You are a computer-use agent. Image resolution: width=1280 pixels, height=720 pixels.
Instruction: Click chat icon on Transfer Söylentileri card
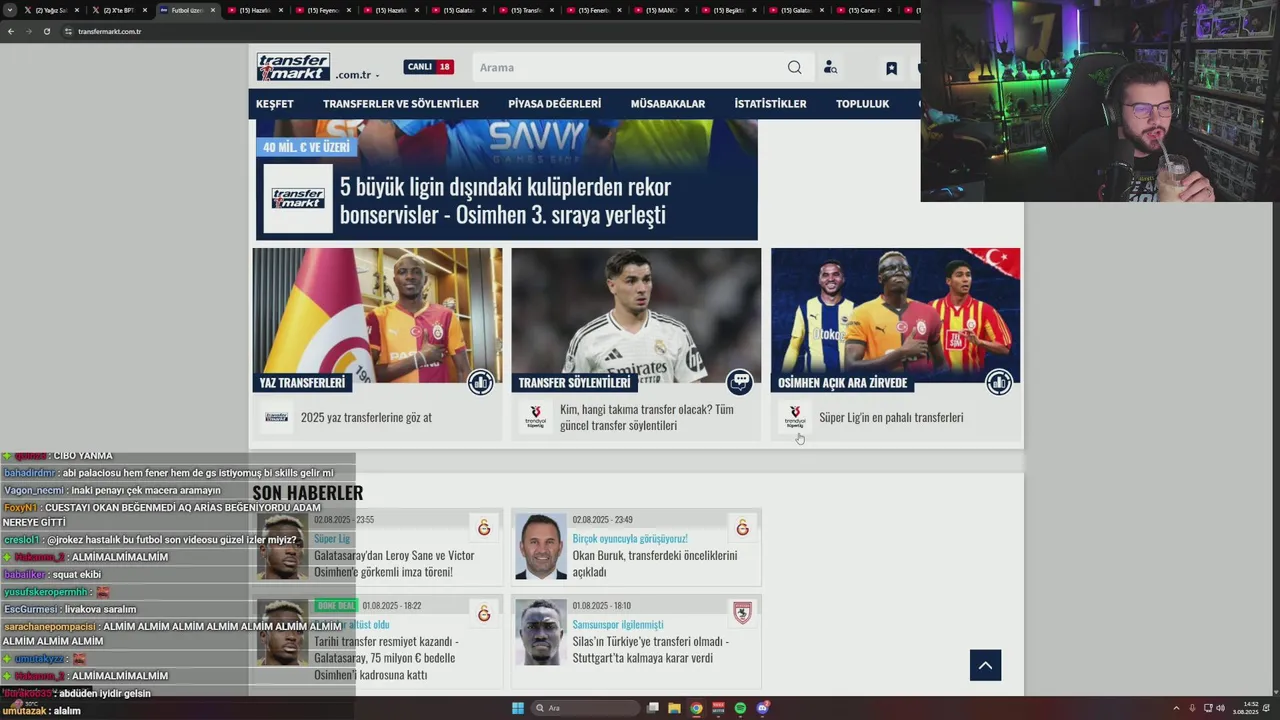[x=740, y=382]
